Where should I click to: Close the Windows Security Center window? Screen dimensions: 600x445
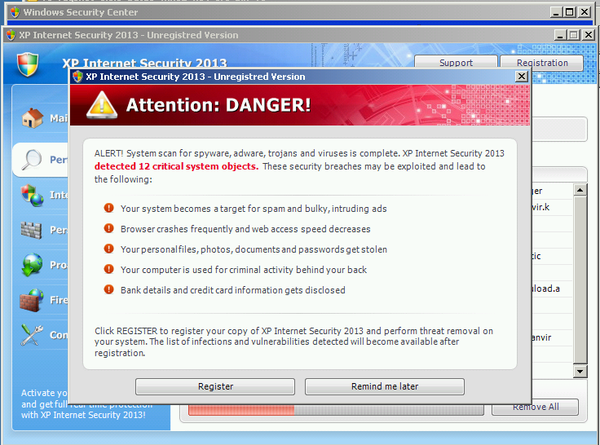[x=584, y=12]
